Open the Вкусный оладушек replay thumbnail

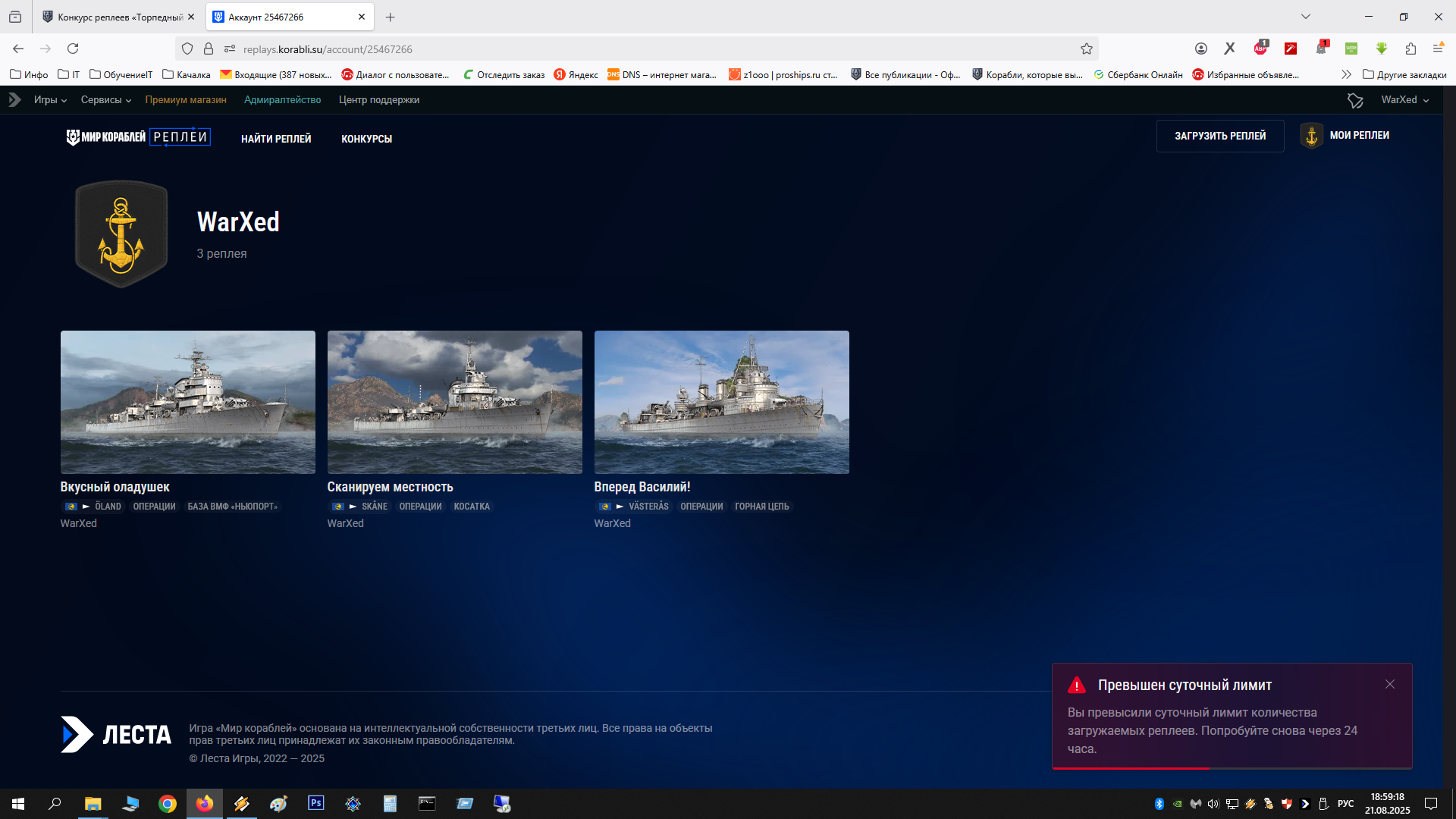click(x=188, y=402)
